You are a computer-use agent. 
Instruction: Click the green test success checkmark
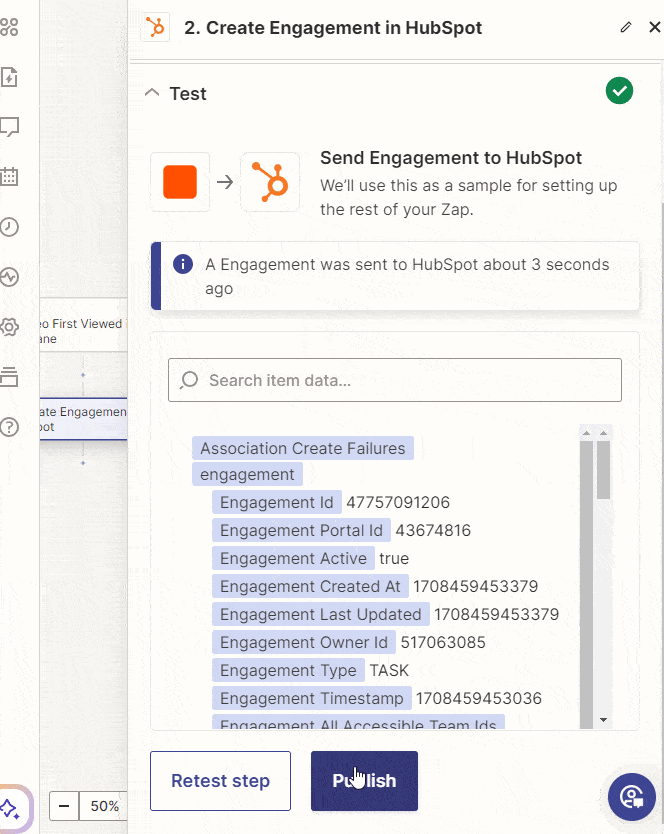pos(619,90)
